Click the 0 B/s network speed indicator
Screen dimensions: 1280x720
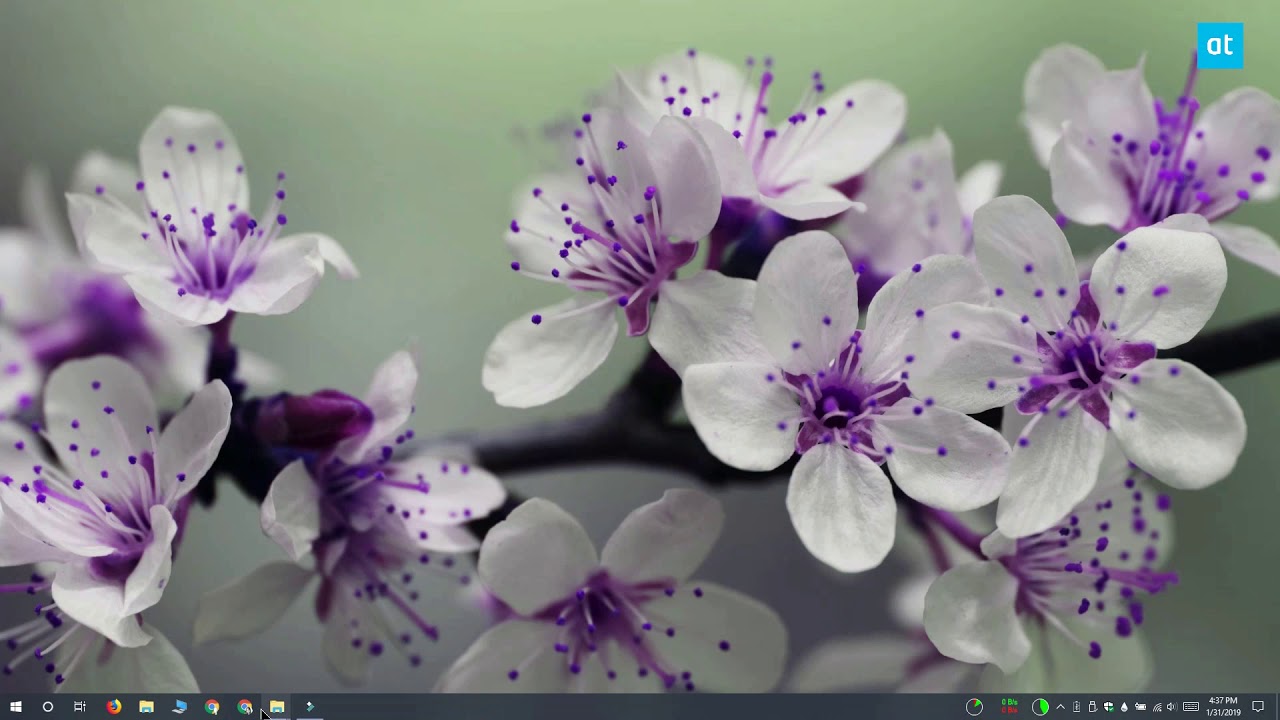(x=1010, y=707)
